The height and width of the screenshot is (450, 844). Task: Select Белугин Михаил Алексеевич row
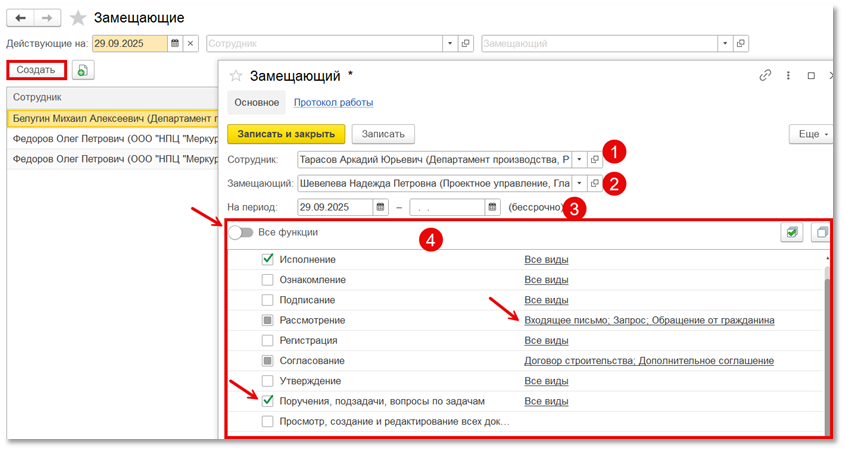click(110, 118)
